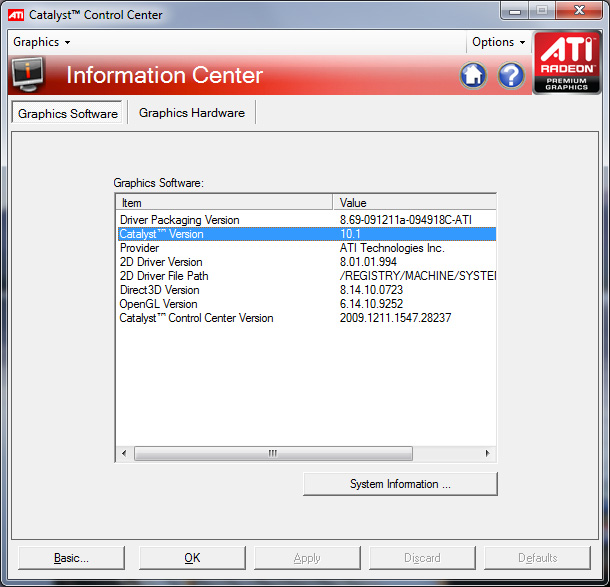Click the Defaults button
Screen dimensions: 610x587
pos(537,558)
